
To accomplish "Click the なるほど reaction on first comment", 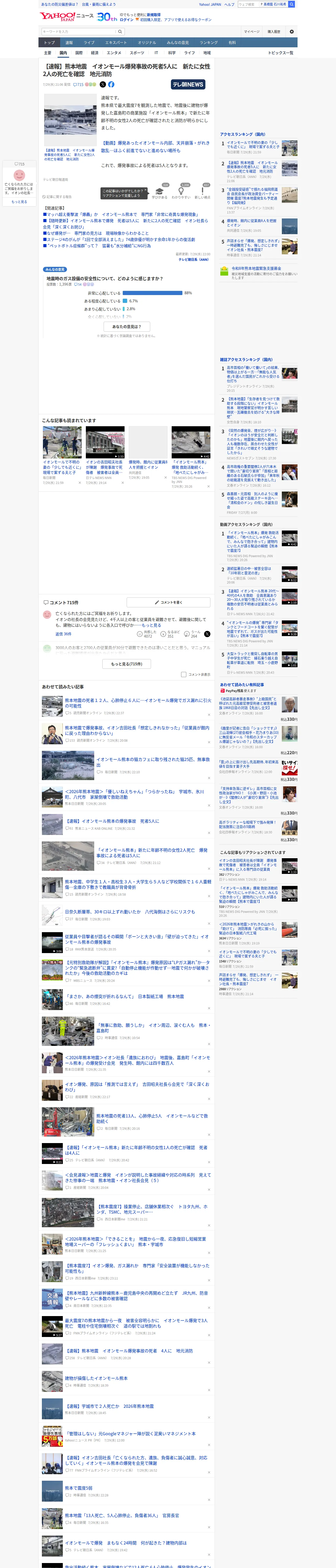I will tap(170, 634).
